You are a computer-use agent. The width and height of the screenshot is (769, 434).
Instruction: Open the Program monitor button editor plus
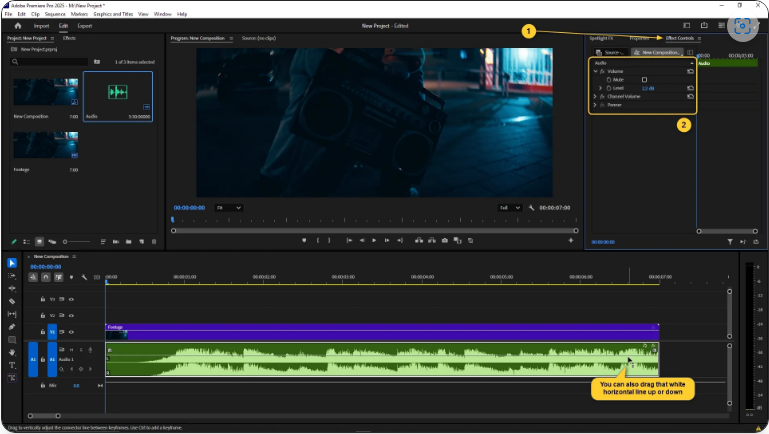[x=570, y=241]
